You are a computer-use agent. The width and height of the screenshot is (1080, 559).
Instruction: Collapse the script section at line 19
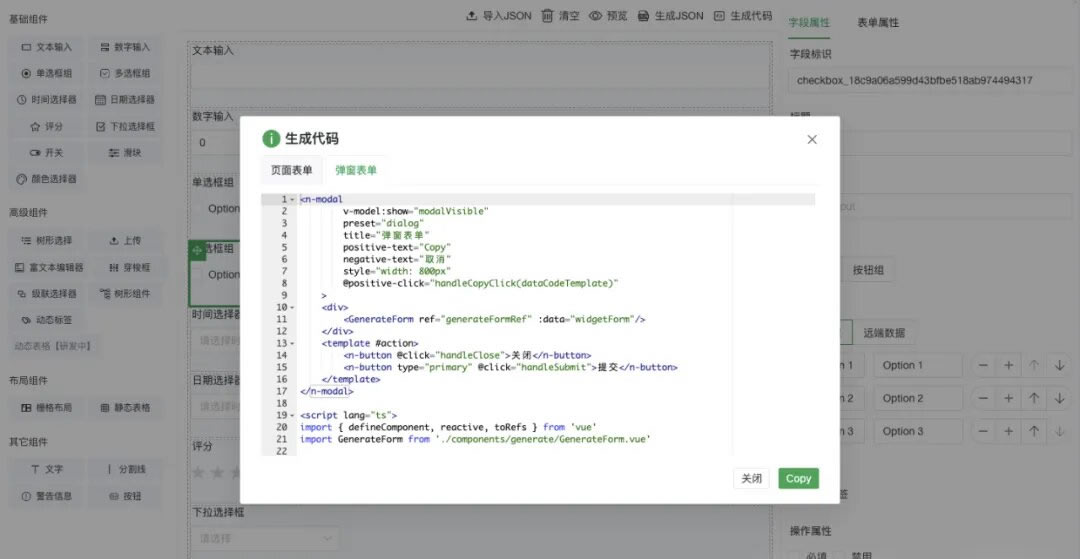(x=292, y=415)
